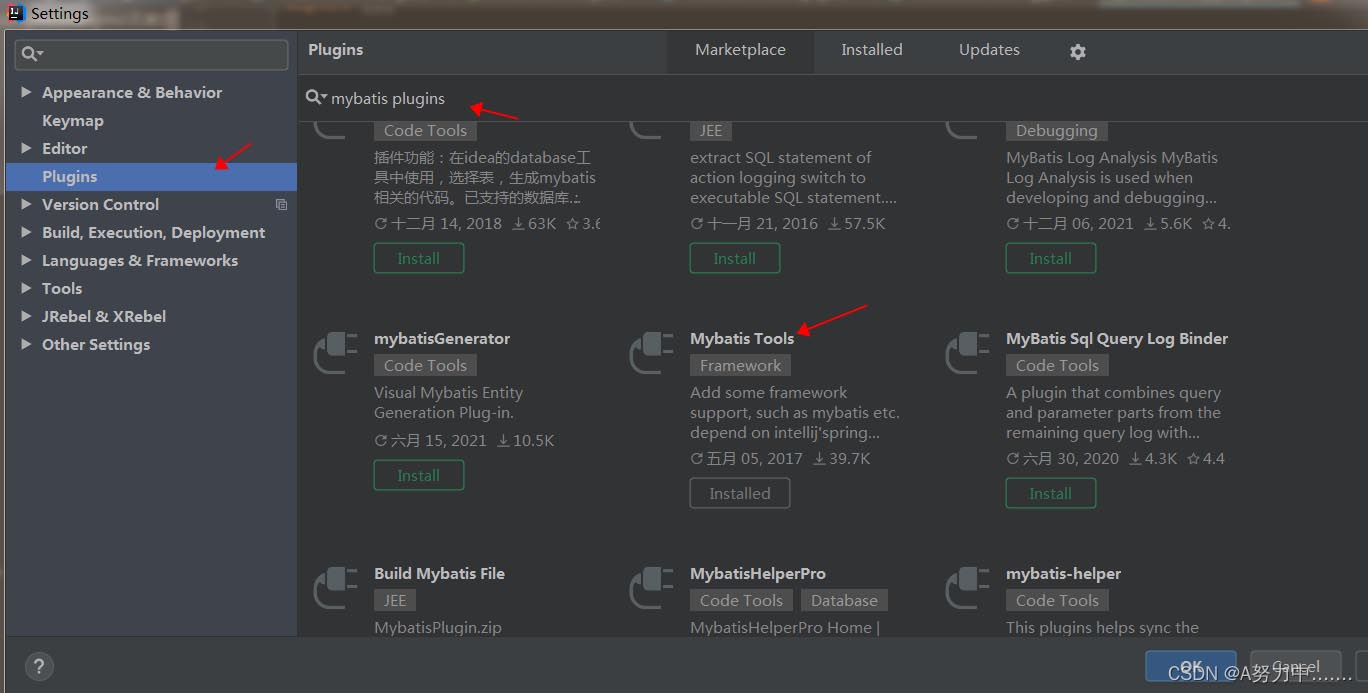
Task: Switch to the Marketplace tab
Action: [x=740, y=50]
